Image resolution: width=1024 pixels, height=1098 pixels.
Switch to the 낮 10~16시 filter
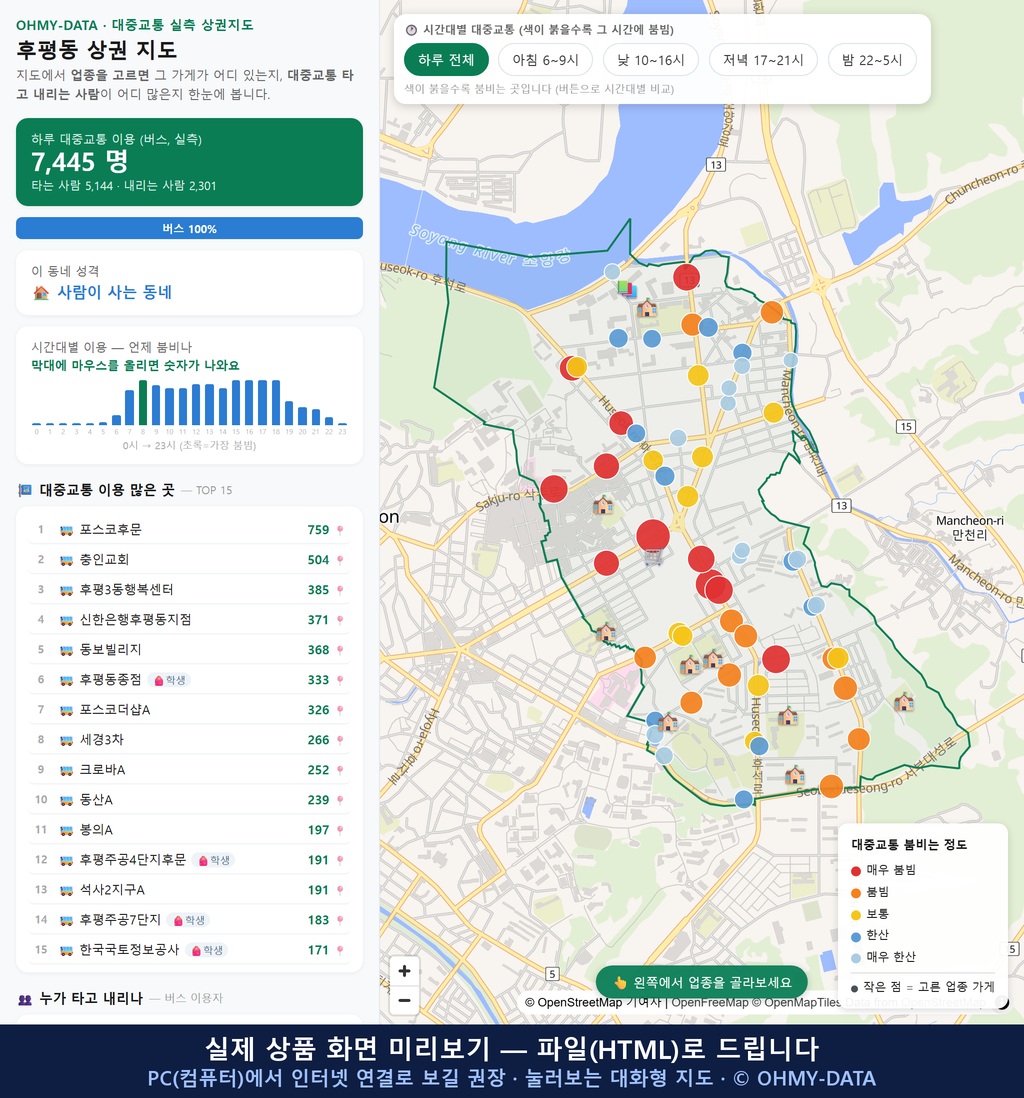(651, 60)
